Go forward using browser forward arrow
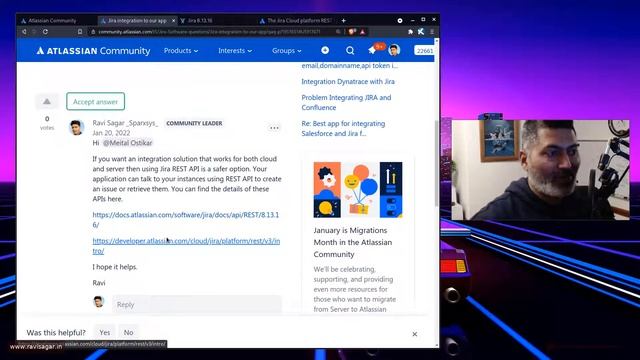640x360 pixels. 34,31
